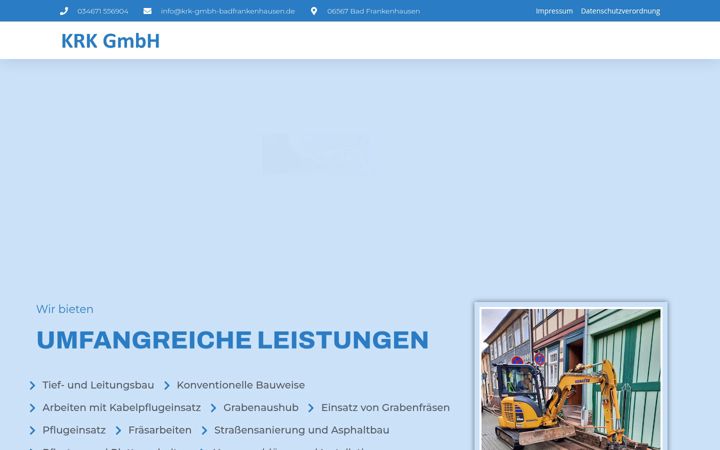
Task: Click the phone icon in top bar
Action: [x=64, y=11]
